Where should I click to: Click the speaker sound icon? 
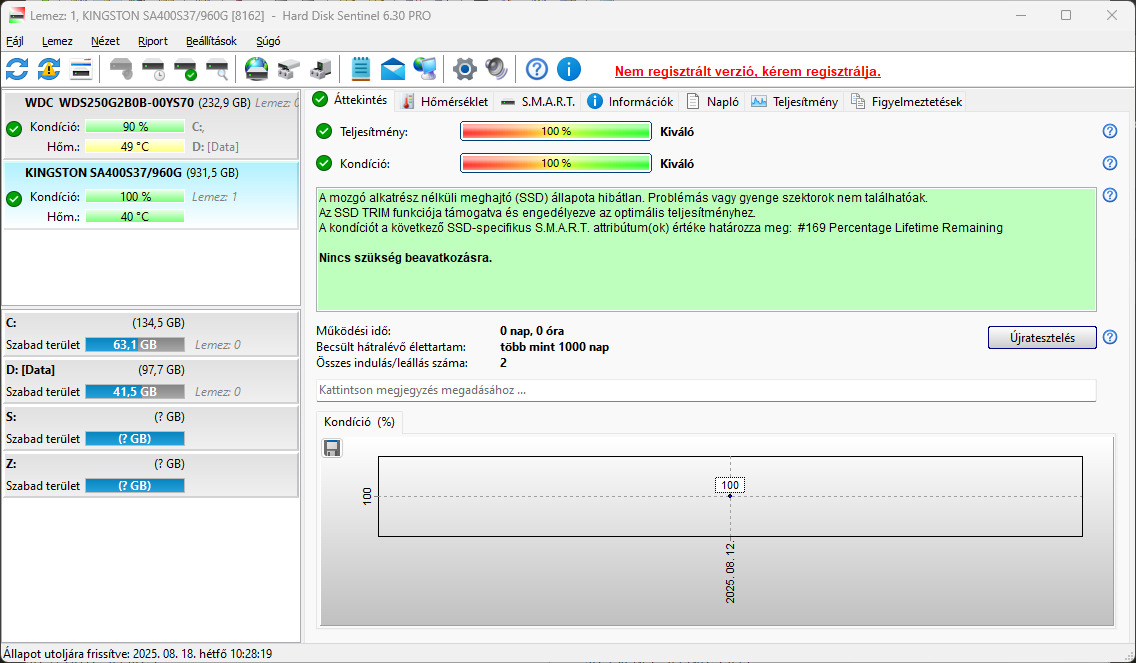click(496, 70)
